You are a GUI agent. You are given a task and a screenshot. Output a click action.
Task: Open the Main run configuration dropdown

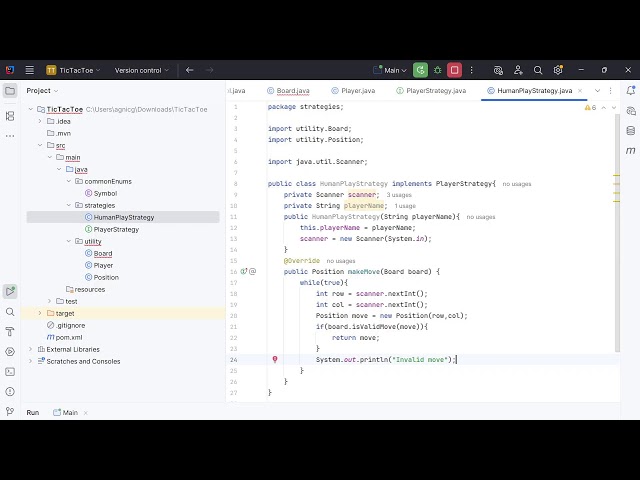[390, 70]
